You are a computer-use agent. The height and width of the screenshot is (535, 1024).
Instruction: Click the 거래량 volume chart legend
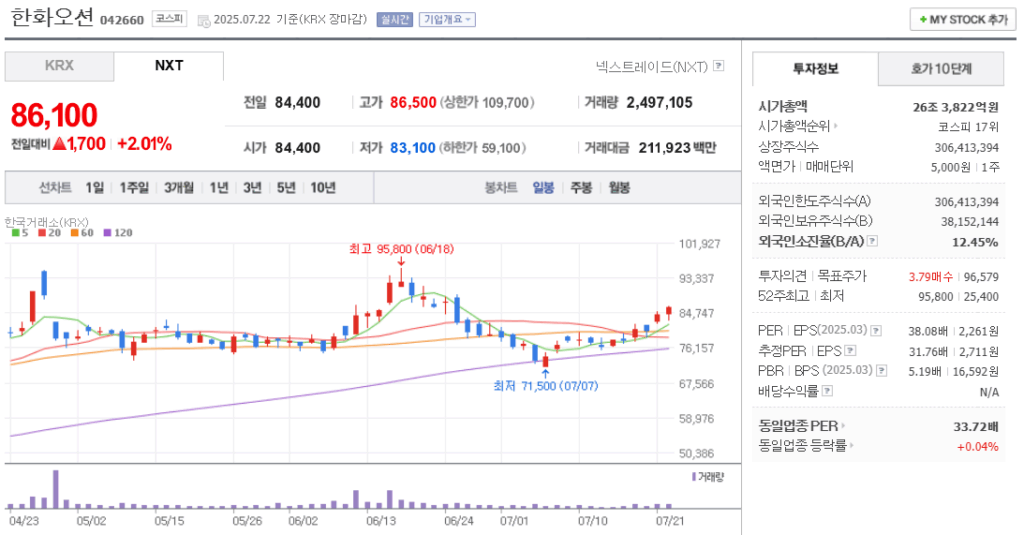click(x=708, y=477)
